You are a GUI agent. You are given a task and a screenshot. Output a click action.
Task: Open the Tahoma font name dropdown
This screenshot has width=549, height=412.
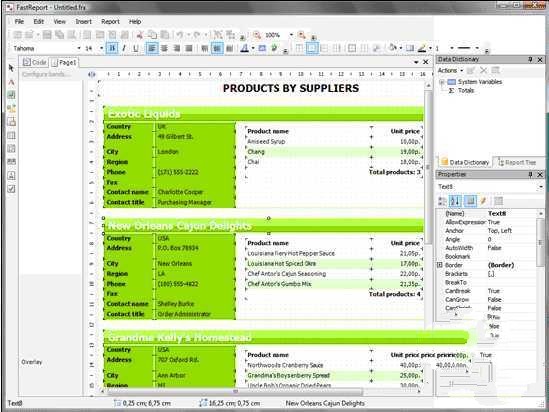point(79,48)
